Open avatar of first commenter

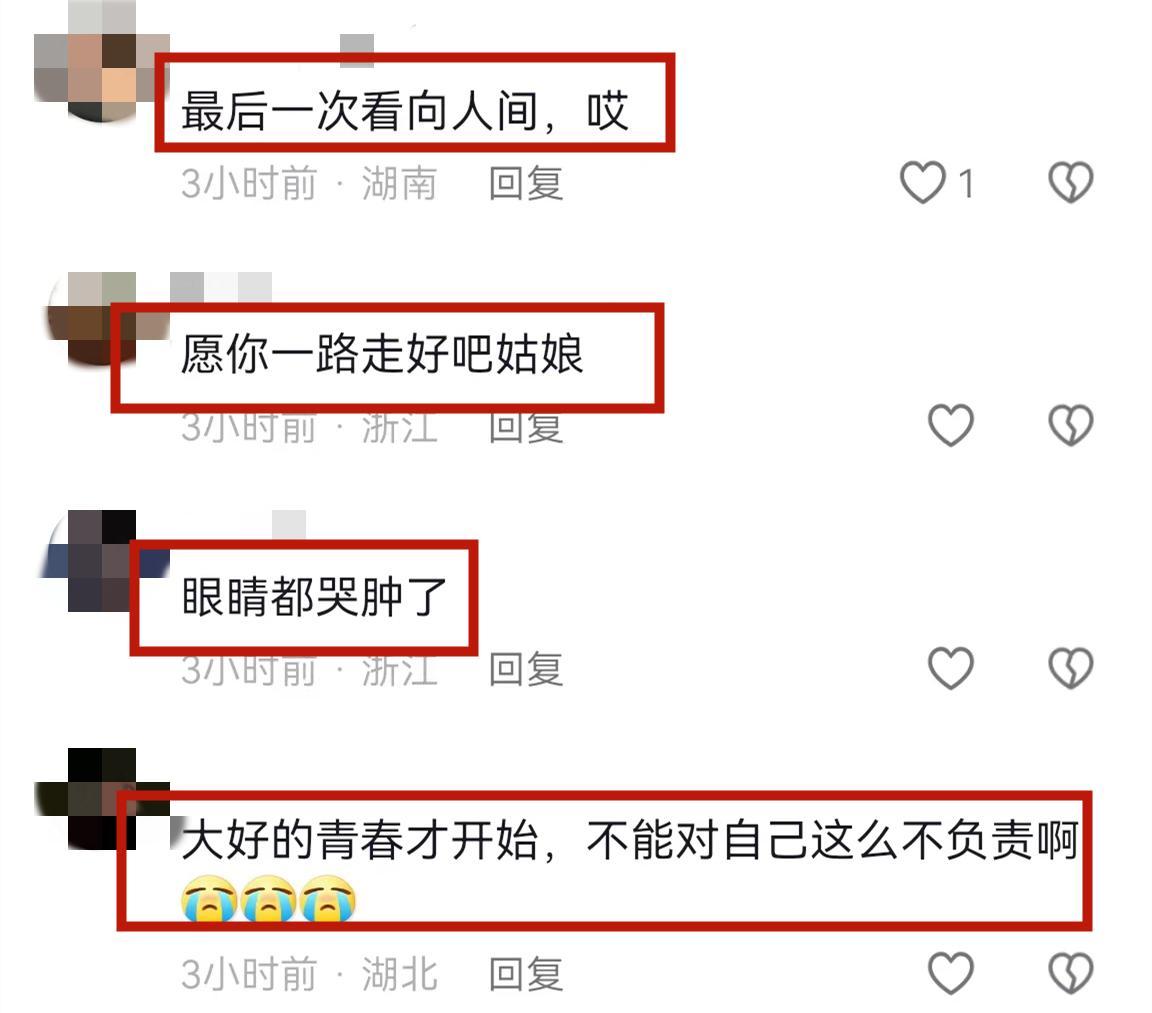pos(101,62)
